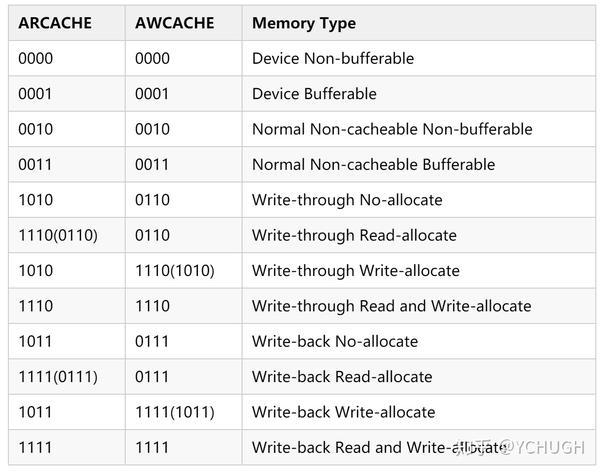Image resolution: width=600 pixels, height=471 pixels.
Task: Click the Write-through Write-allocate cell
Action: coord(356,271)
